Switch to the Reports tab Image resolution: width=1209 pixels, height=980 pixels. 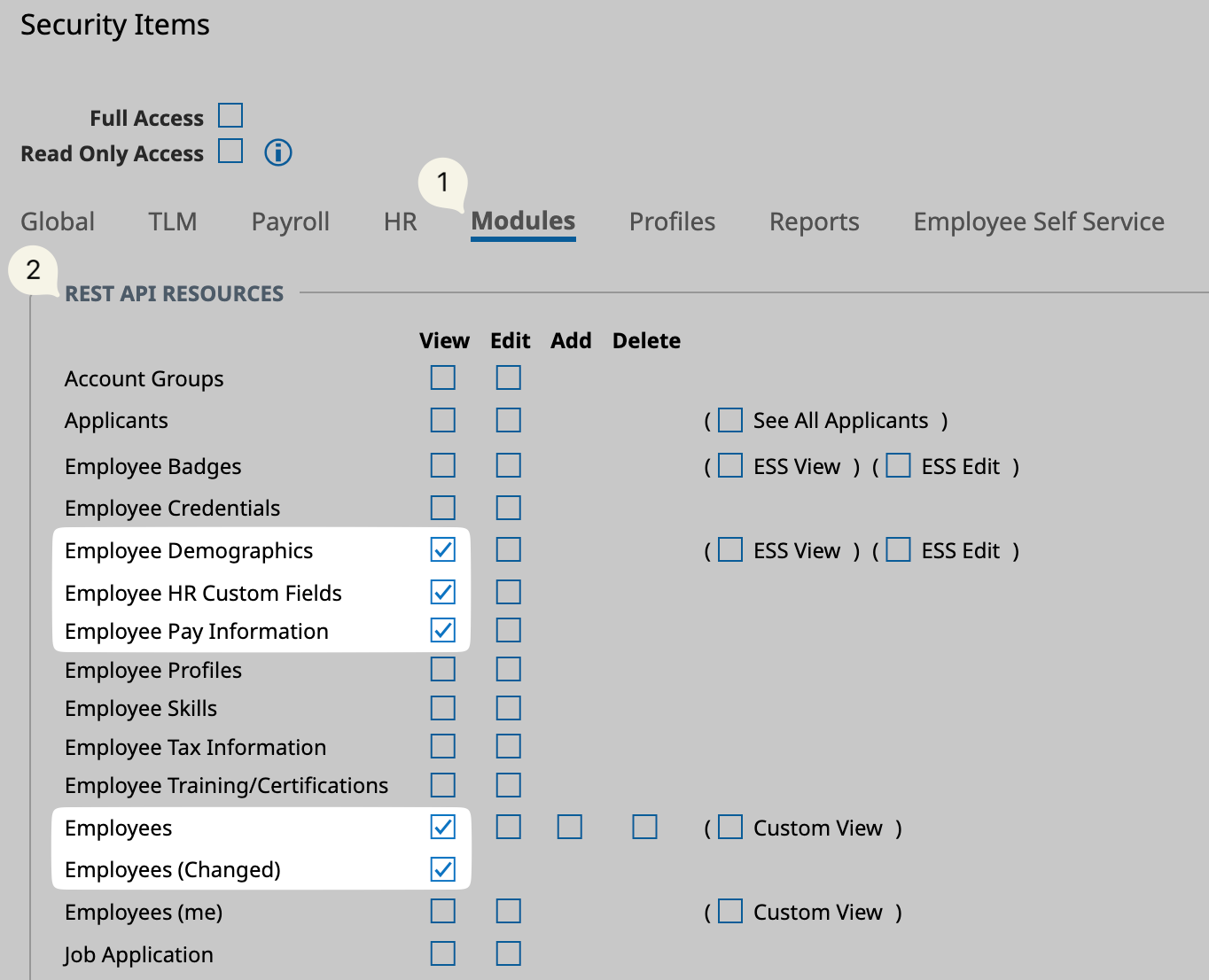click(x=814, y=222)
